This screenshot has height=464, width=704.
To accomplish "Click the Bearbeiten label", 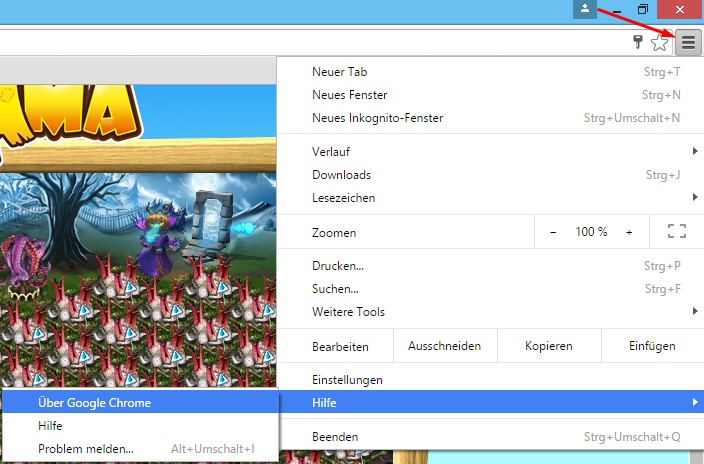I will click(x=340, y=346).
